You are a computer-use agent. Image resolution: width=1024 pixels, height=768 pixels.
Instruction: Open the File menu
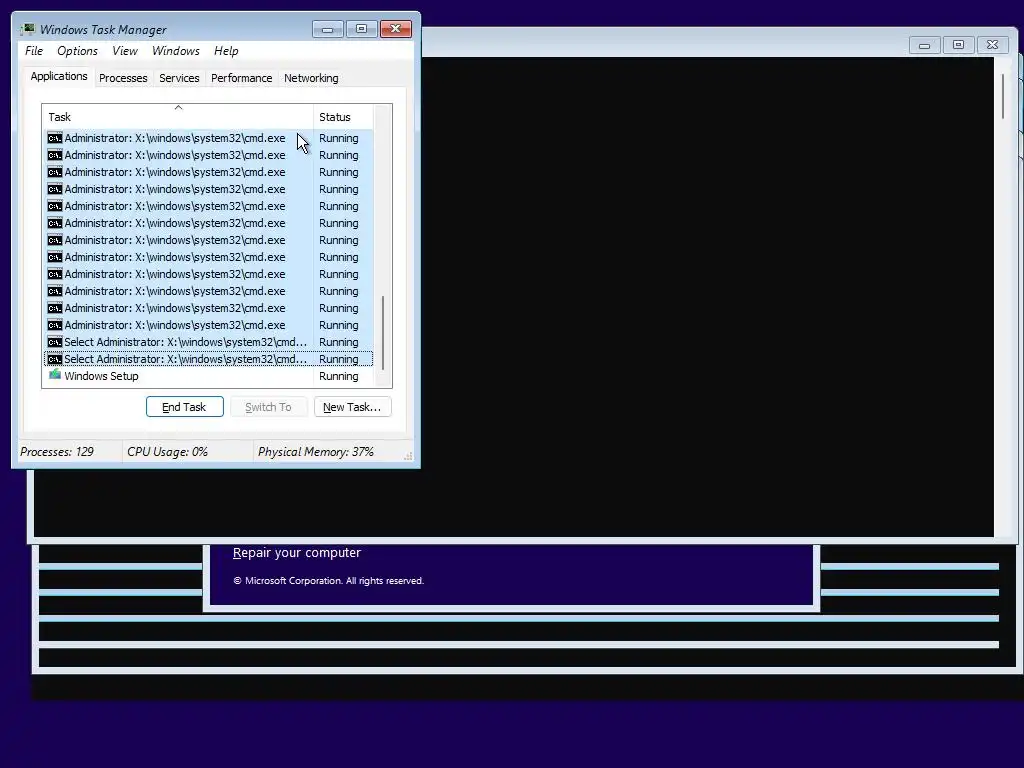coord(34,51)
